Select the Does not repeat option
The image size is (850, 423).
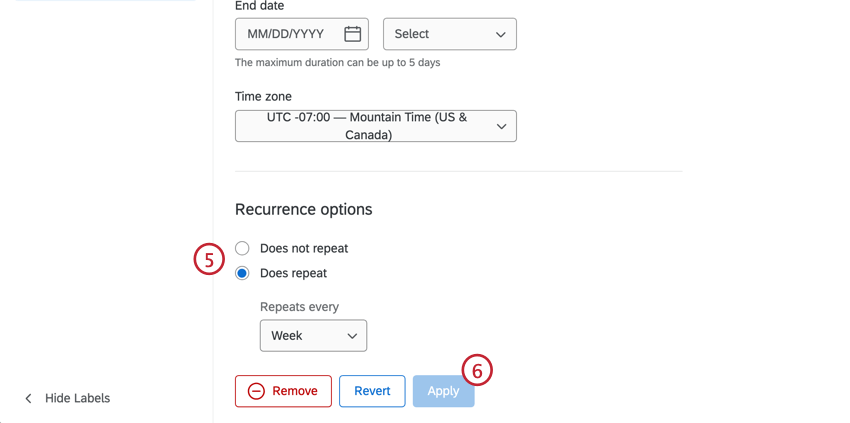(x=242, y=248)
